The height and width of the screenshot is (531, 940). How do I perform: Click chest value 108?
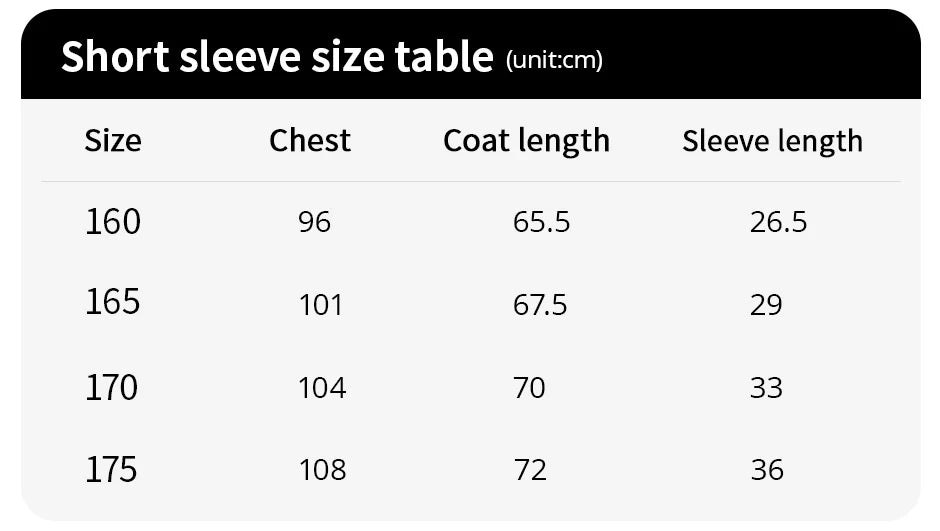322,469
